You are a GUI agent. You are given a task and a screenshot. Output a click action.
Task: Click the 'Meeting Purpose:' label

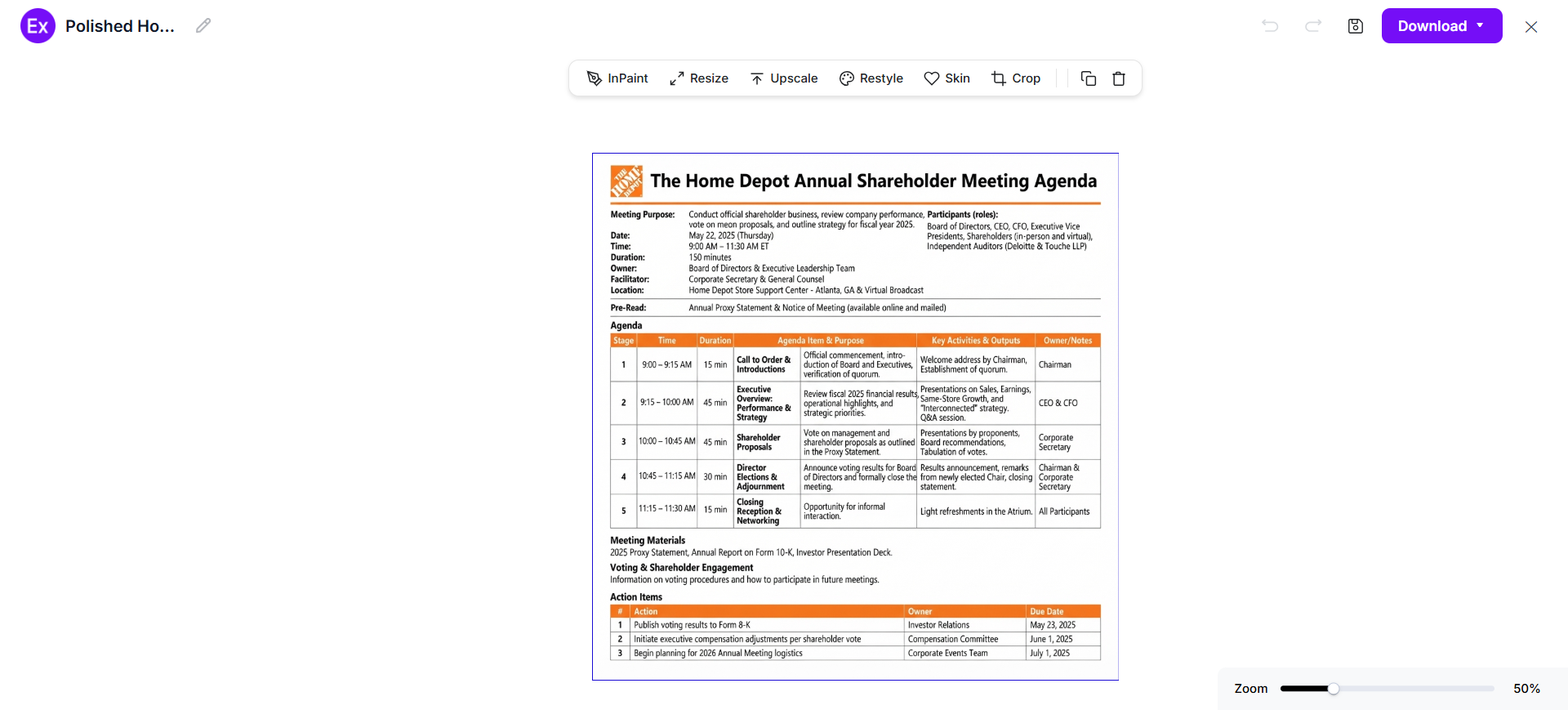click(x=643, y=215)
